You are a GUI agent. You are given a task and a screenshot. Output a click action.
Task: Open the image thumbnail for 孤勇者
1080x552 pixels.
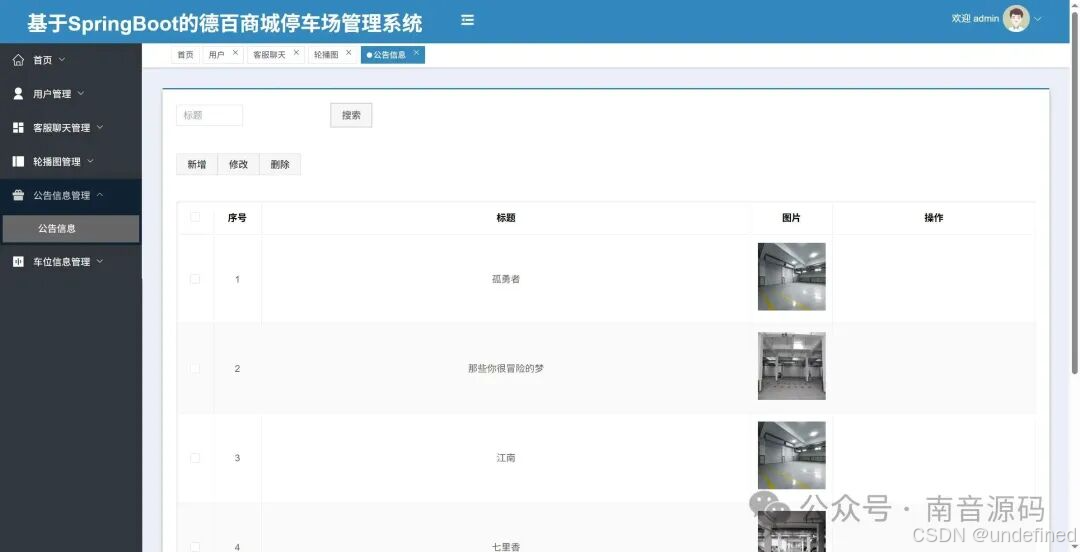(x=791, y=276)
